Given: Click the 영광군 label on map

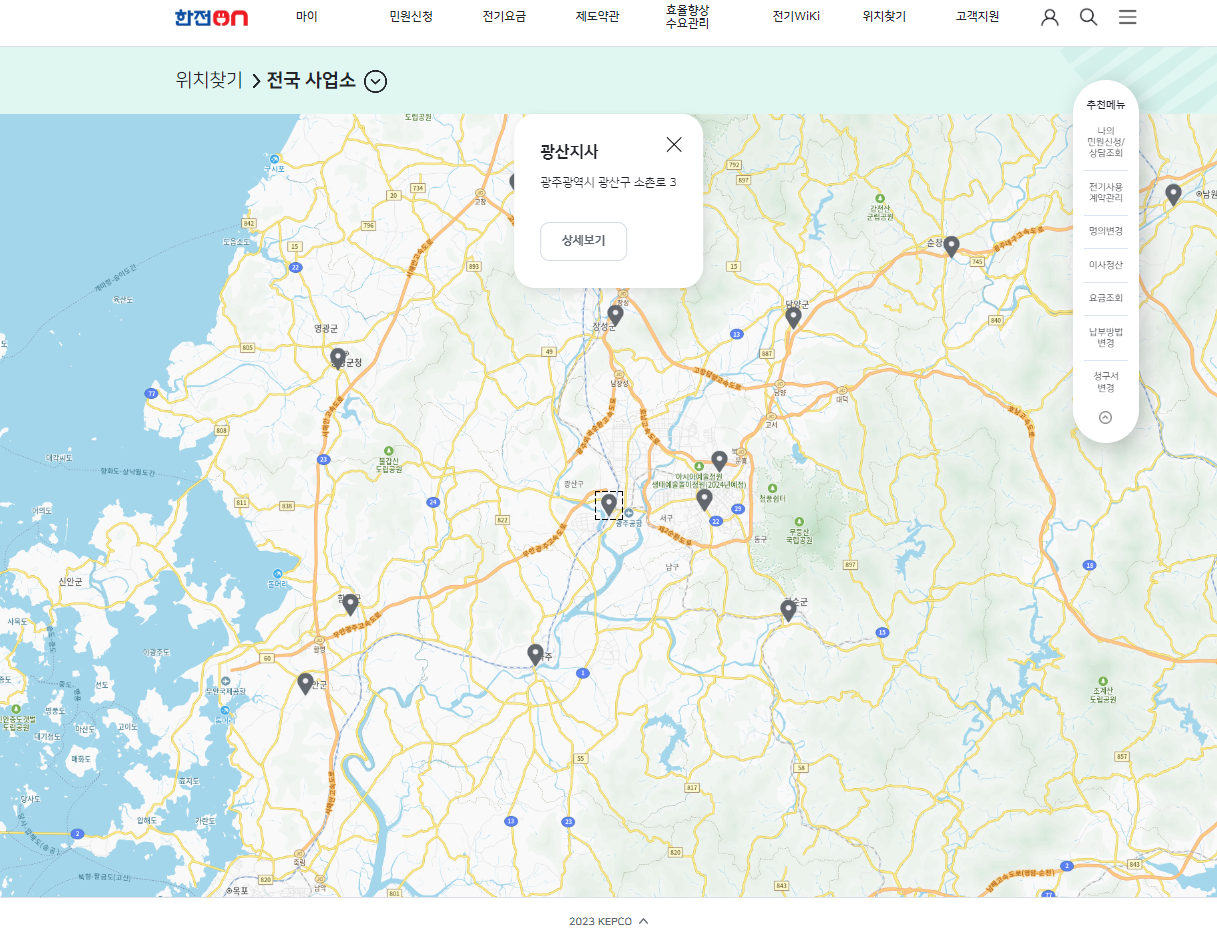Looking at the screenshot, I should click(x=326, y=328).
